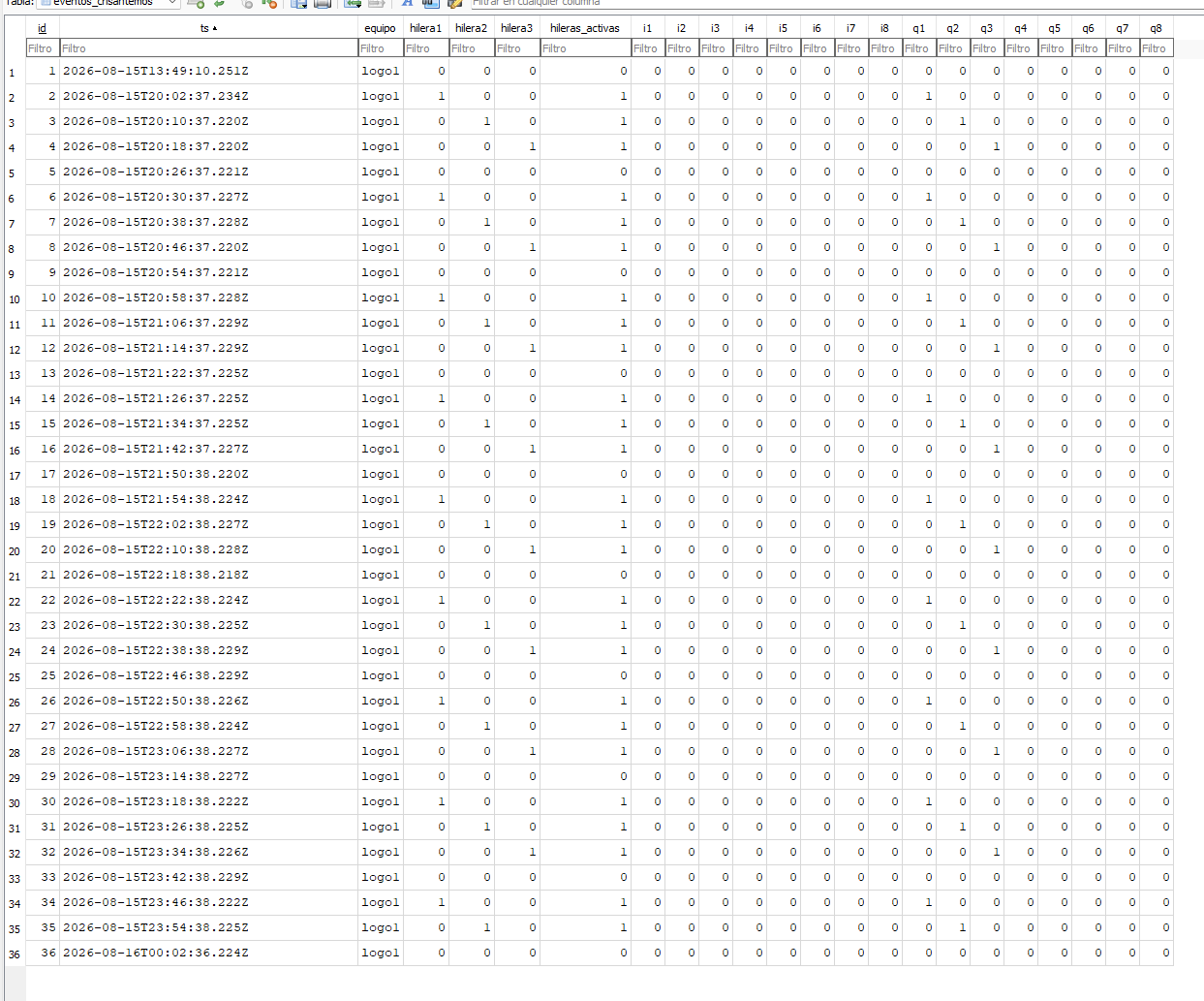This screenshot has height=1001, width=1204.
Task: Select row header number 18
Action: (13, 500)
